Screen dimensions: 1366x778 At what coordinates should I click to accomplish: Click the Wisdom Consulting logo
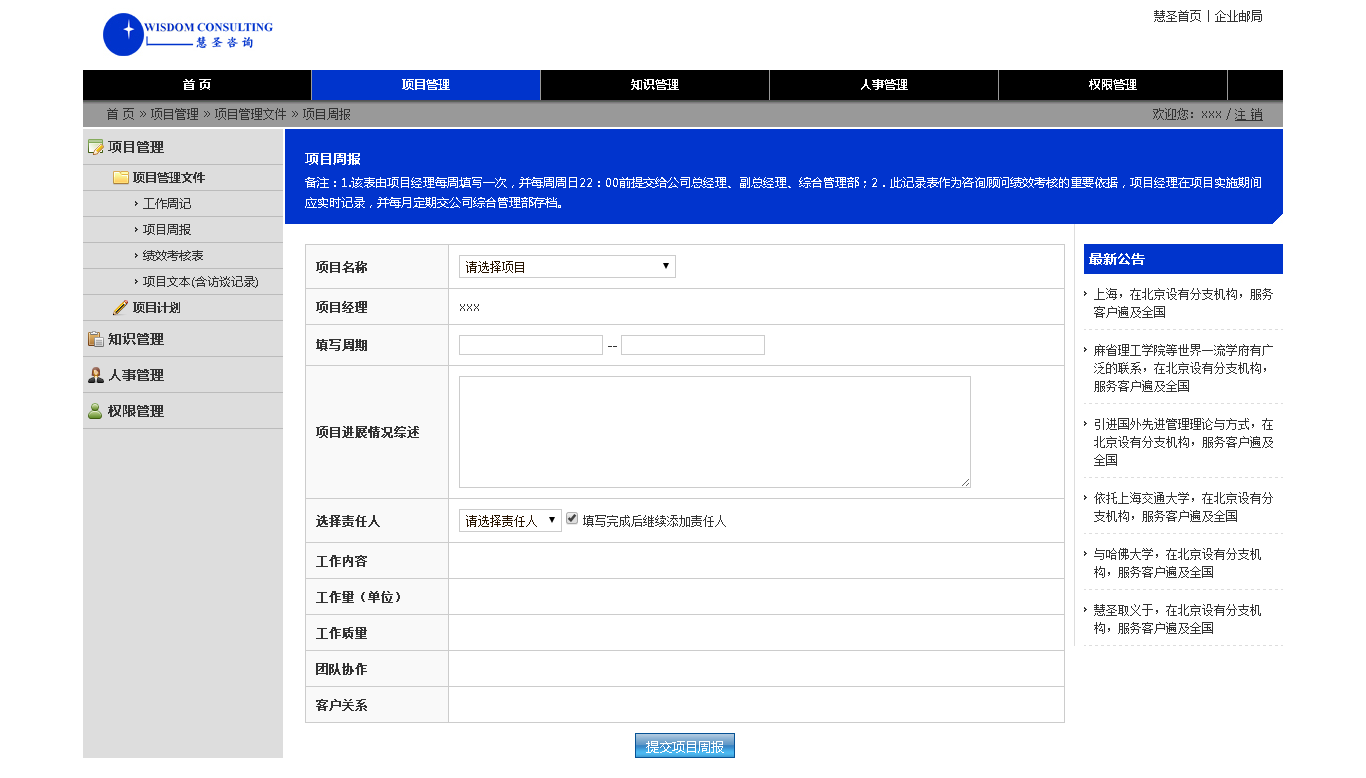pos(187,34)
